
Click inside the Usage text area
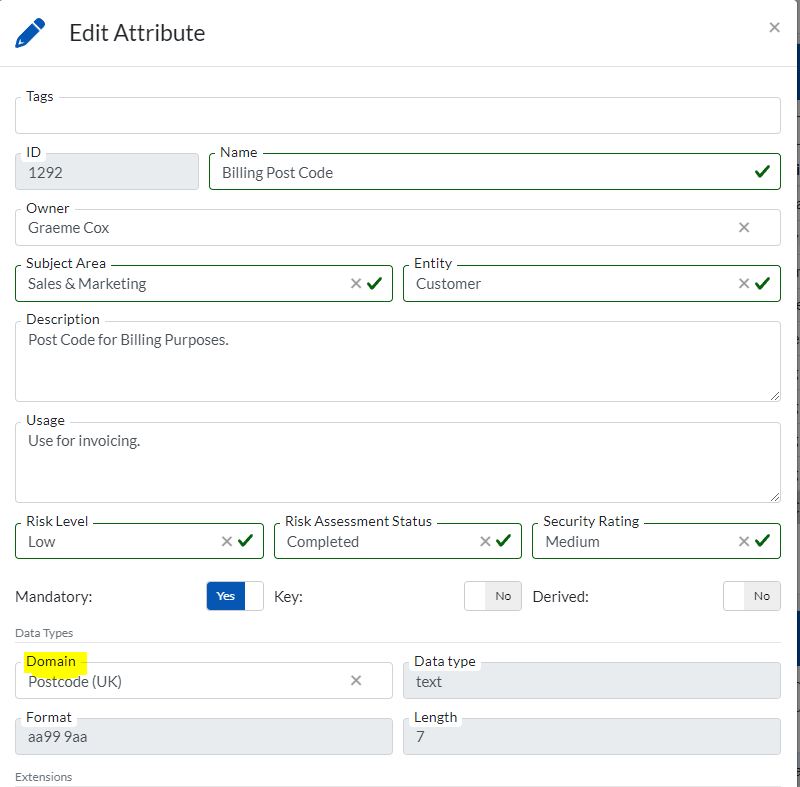pyautogui.click(x=397, y=465)
